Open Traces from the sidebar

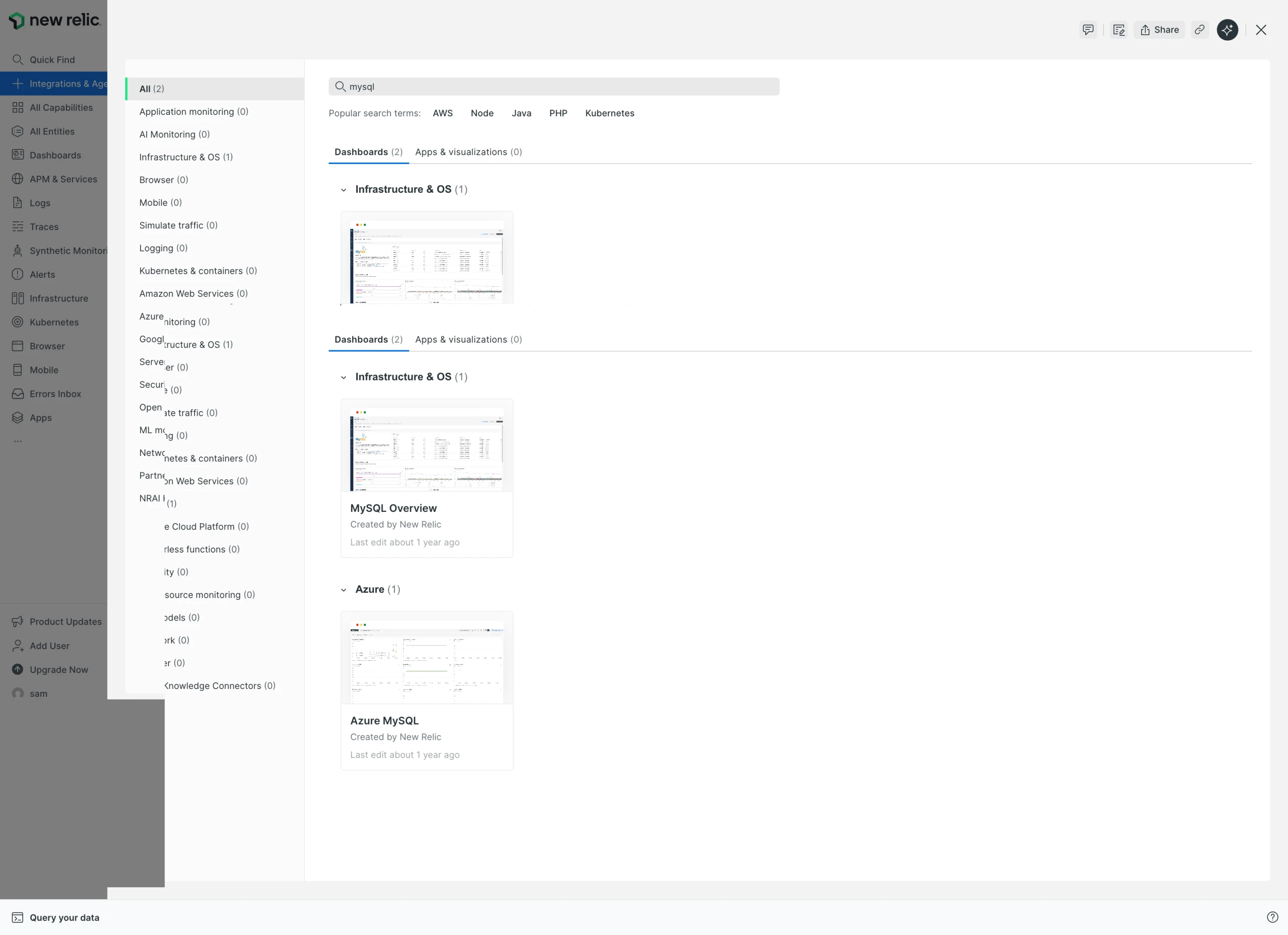[x=53, y=226]
